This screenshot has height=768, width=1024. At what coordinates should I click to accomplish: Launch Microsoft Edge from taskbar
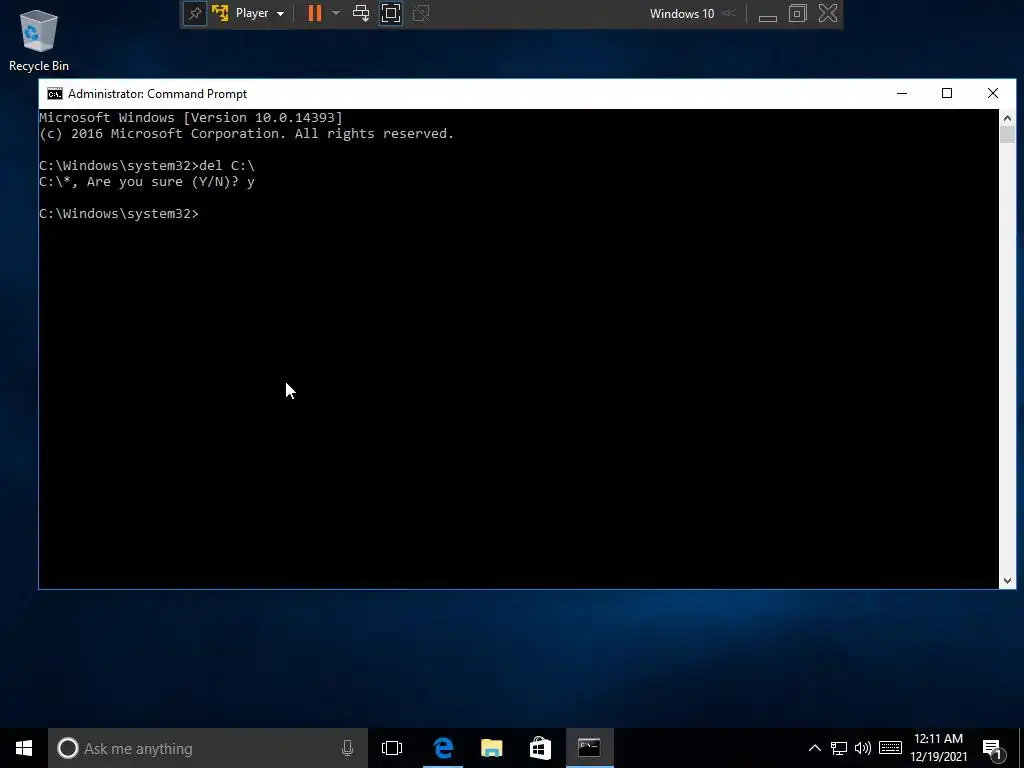443,748
